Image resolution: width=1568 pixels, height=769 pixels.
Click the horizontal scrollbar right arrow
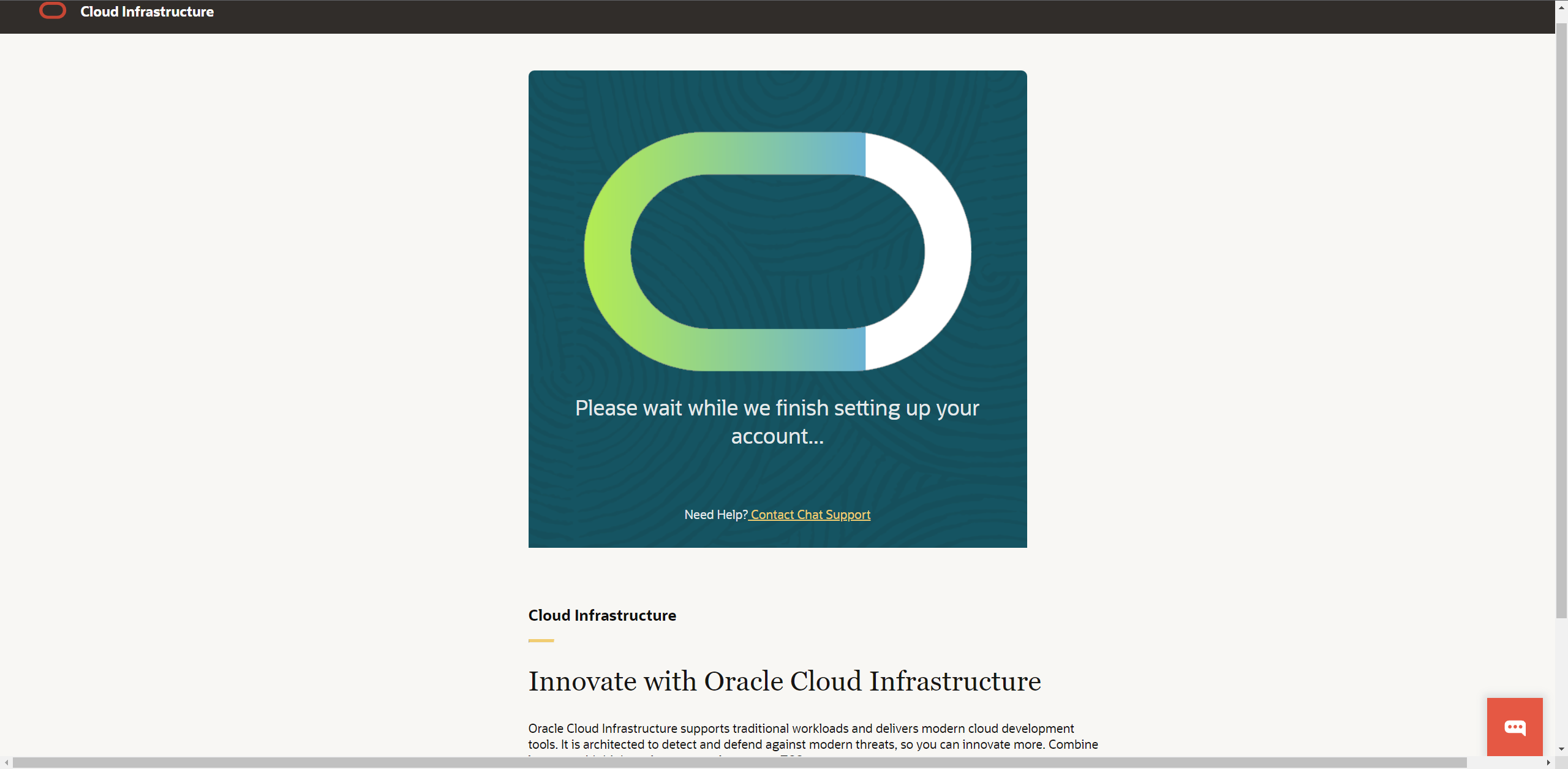coord(1549,763)
